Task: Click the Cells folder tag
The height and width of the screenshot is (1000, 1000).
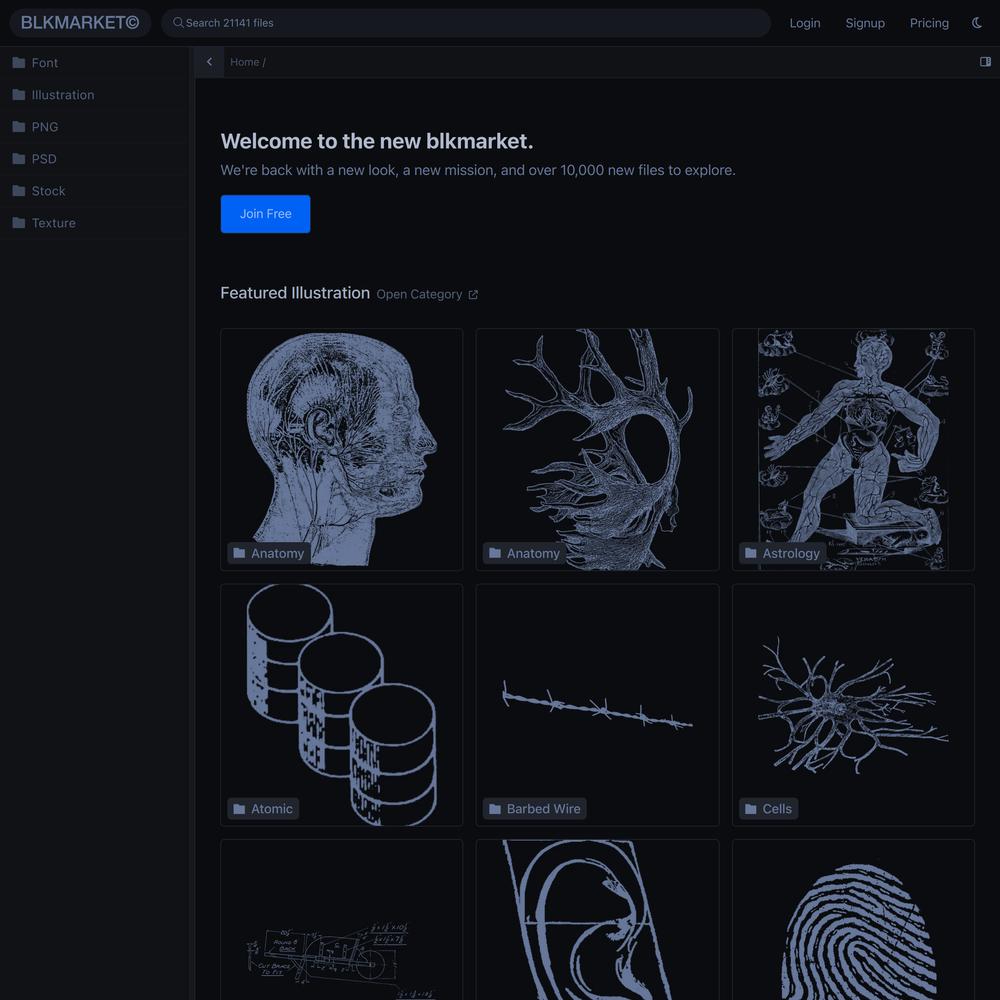Action: [768, 809]
